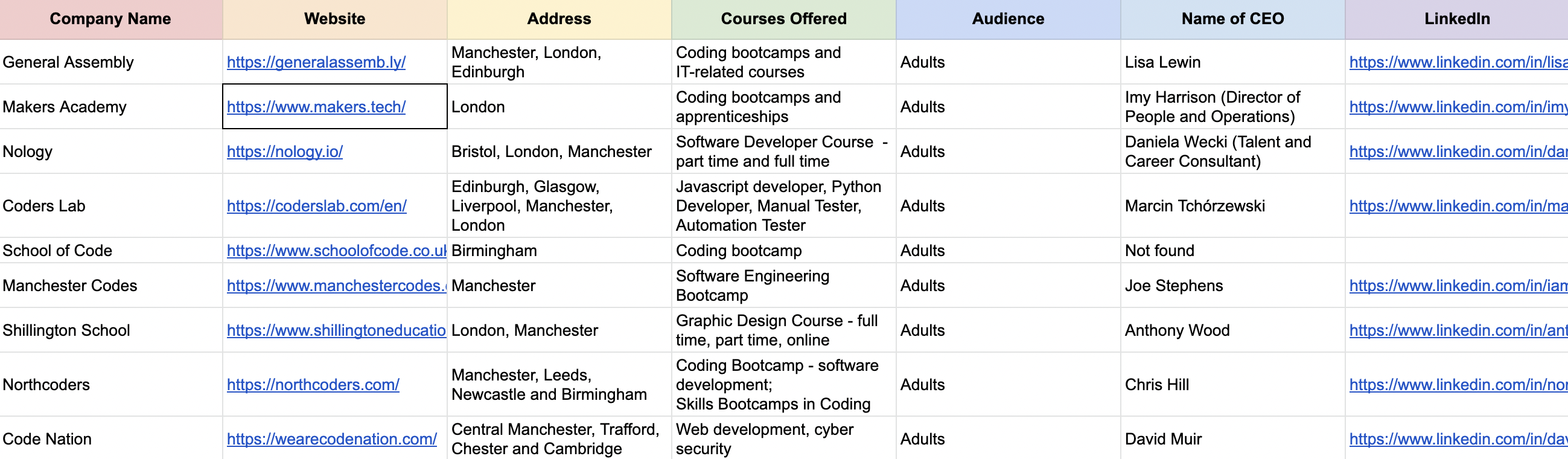Open the General Assembly website link
This screenshot has width=1568, height=459.
pos(316,62)
